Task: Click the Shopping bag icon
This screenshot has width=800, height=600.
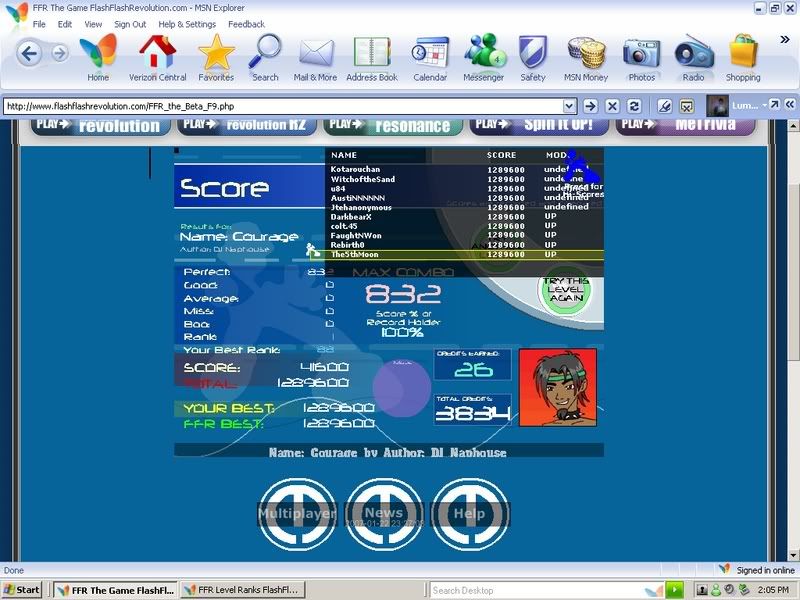Action: [x=743, y=55]
